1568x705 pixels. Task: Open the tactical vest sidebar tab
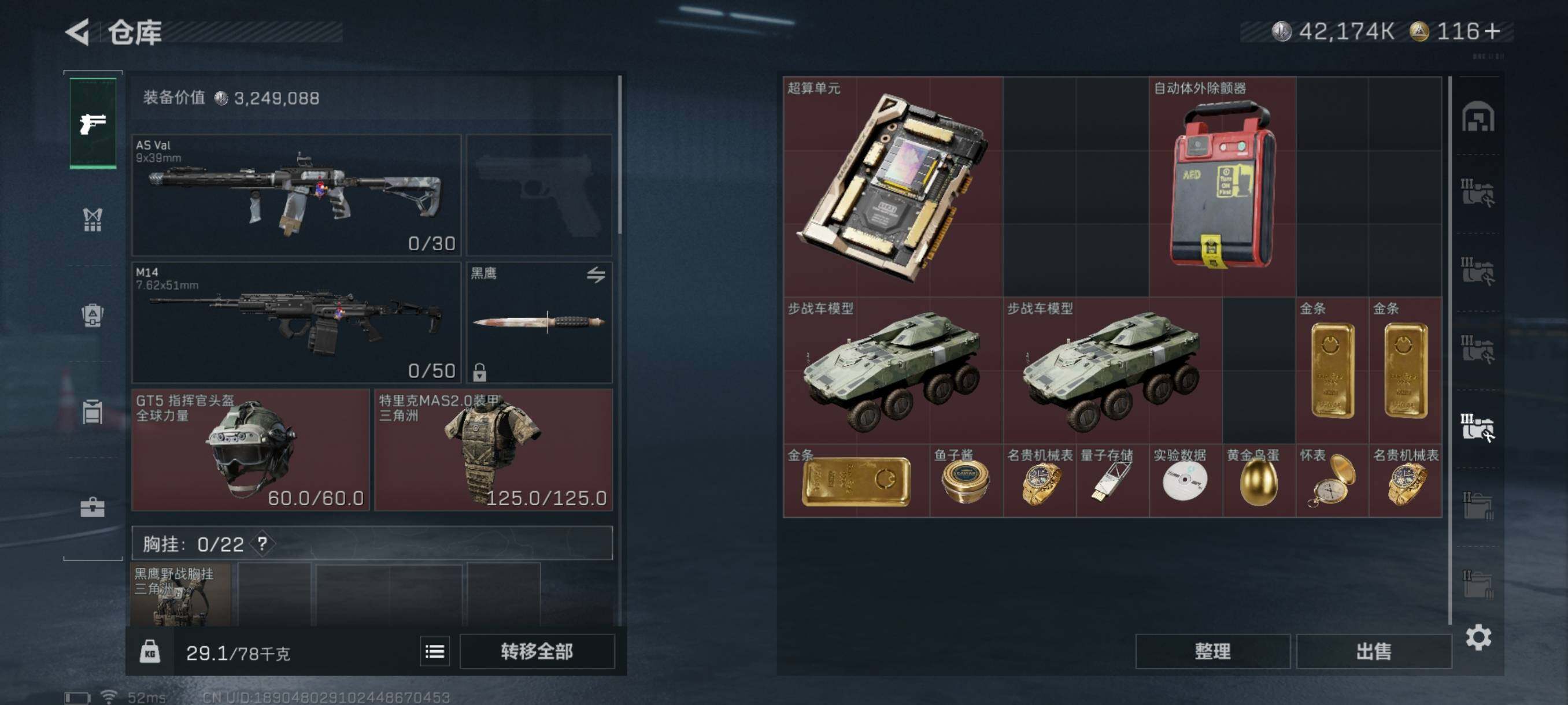pyautogui.click(x=93, y=220)
